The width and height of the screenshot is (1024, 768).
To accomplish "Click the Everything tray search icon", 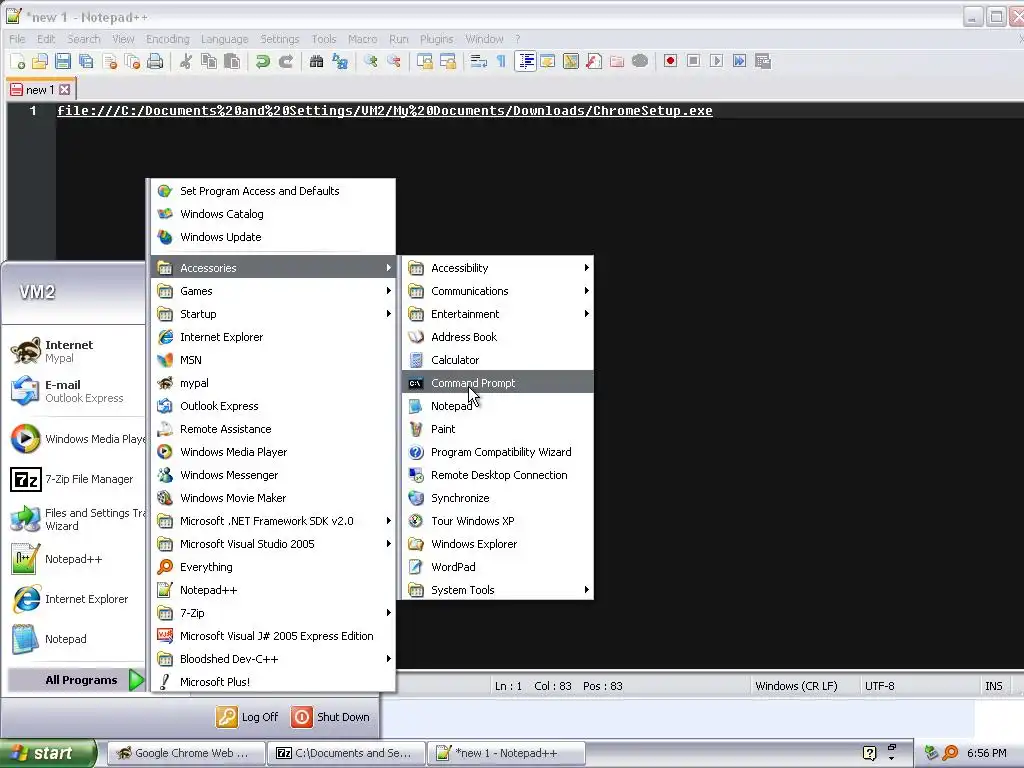I will [x=950, y=753].
